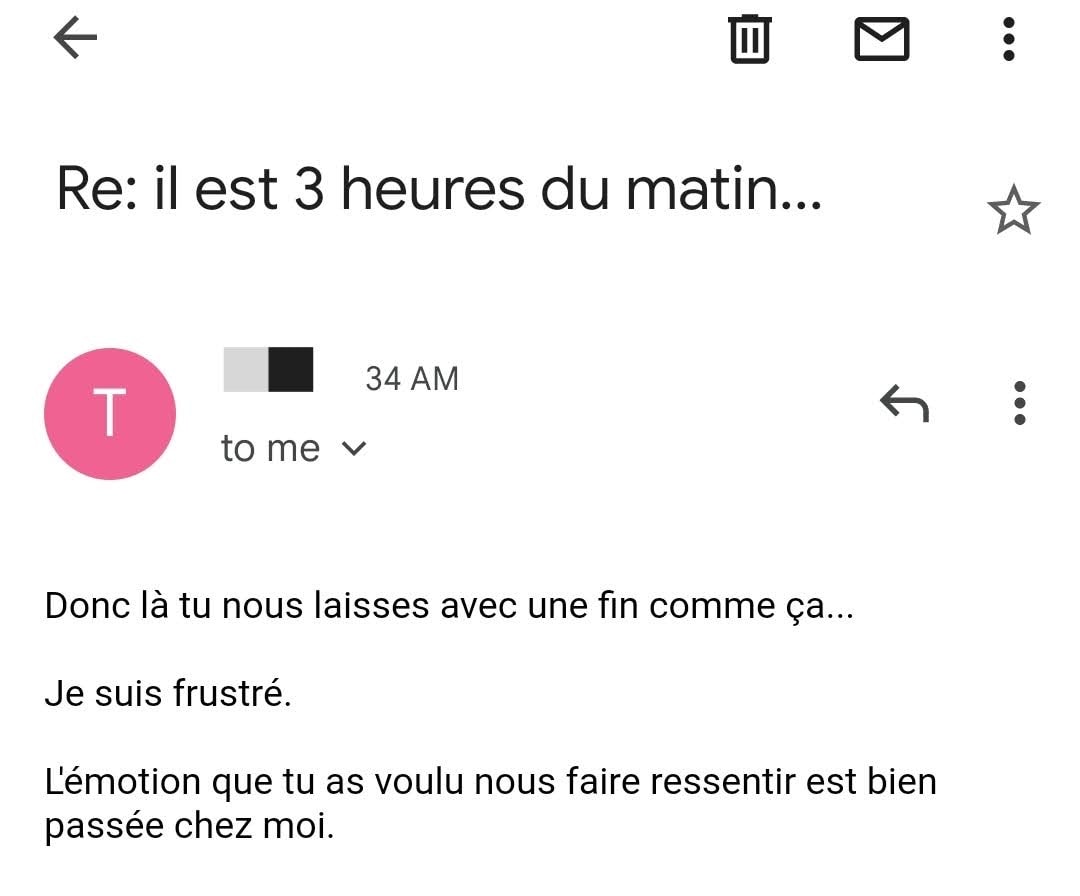Star this email conversation
The height and width of the screenshot is (896, 1080).
click(x=1013, y=211)
